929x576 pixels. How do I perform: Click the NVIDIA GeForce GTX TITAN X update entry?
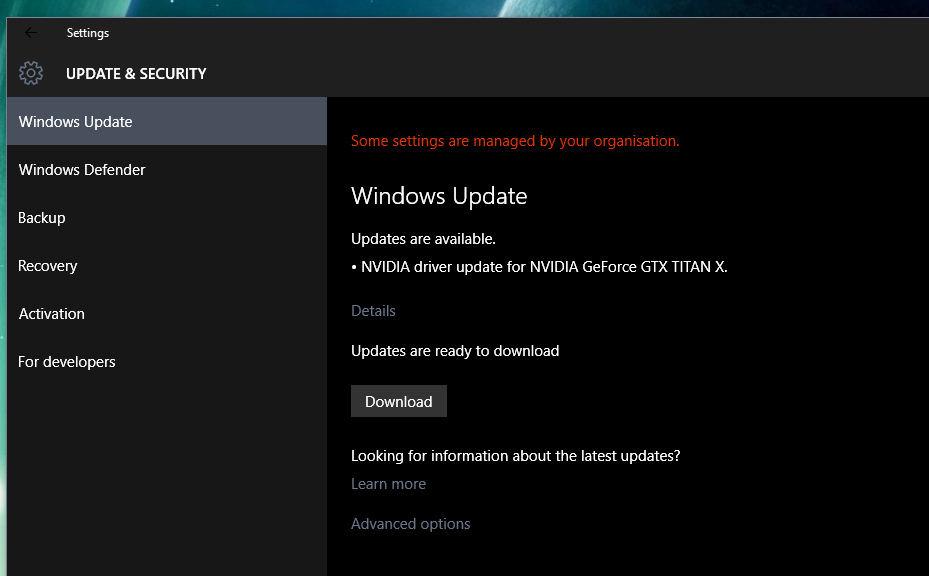point(539,267)
